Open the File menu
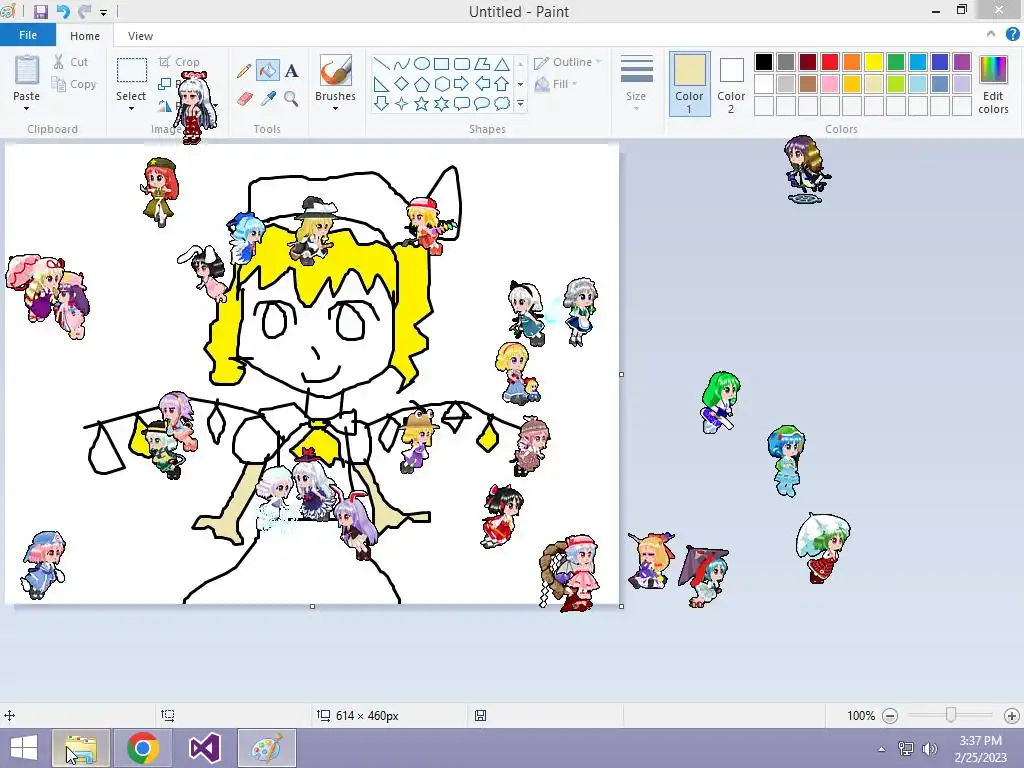The height and width of the screenshot is (768, 1024). [28, 35]
